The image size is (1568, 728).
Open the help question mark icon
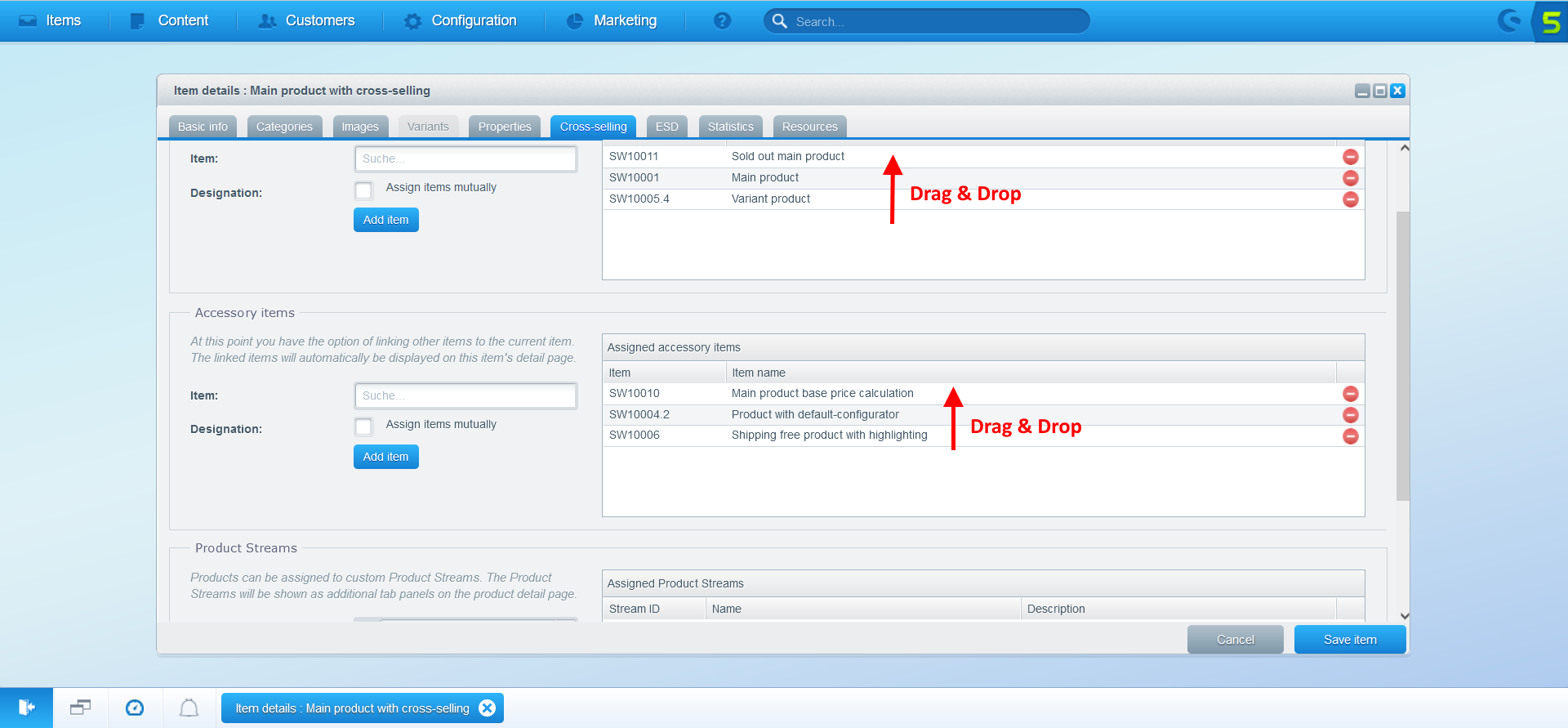pos(722,21)
